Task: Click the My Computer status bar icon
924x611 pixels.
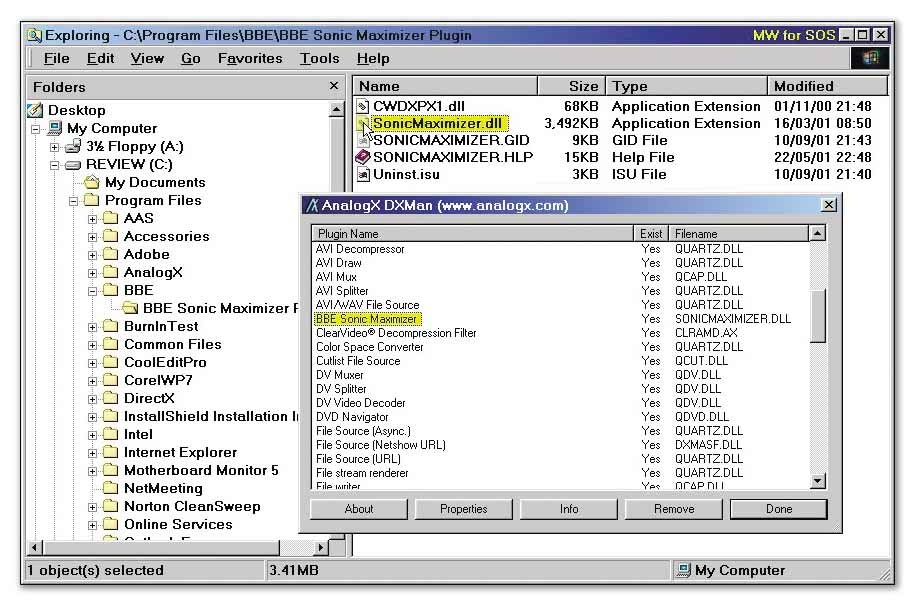Action: click(684, 570)
